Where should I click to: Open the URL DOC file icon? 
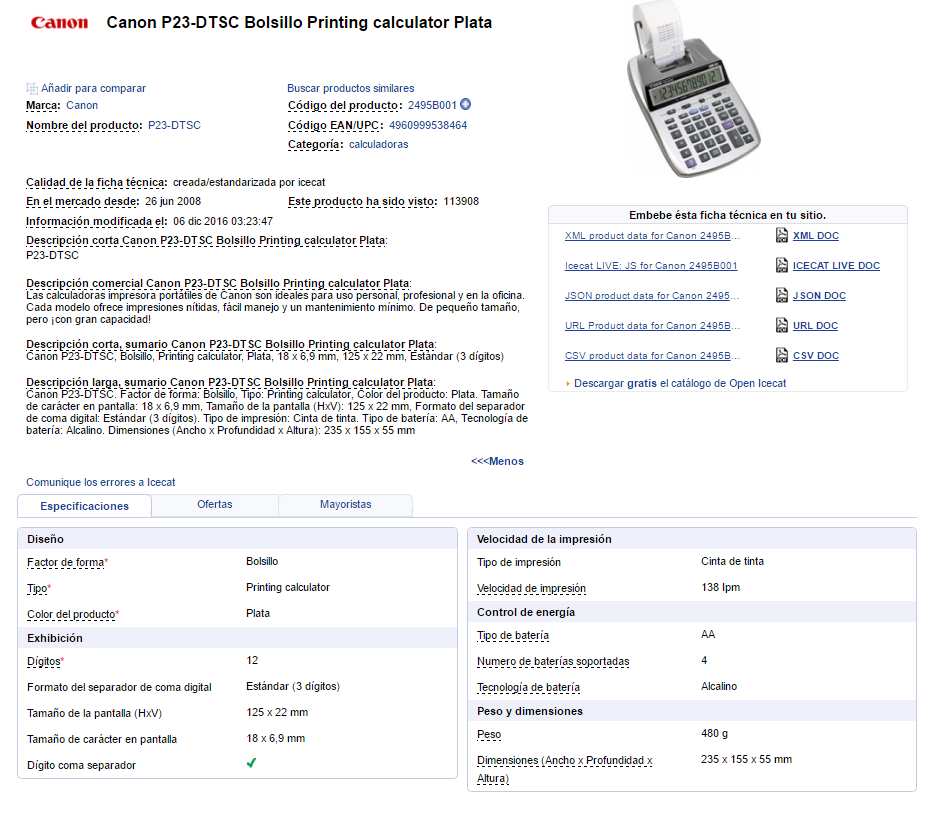click(x=783, y=326)
